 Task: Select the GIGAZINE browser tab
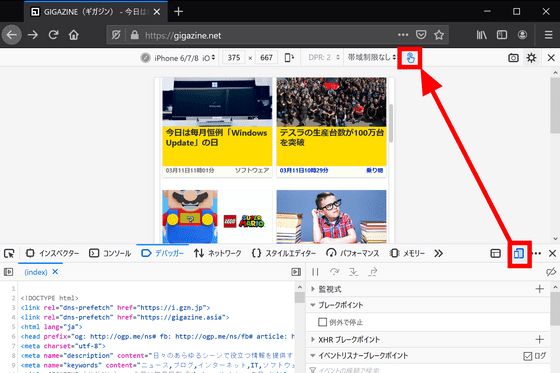pyautogui.click(x=96, y=12)
